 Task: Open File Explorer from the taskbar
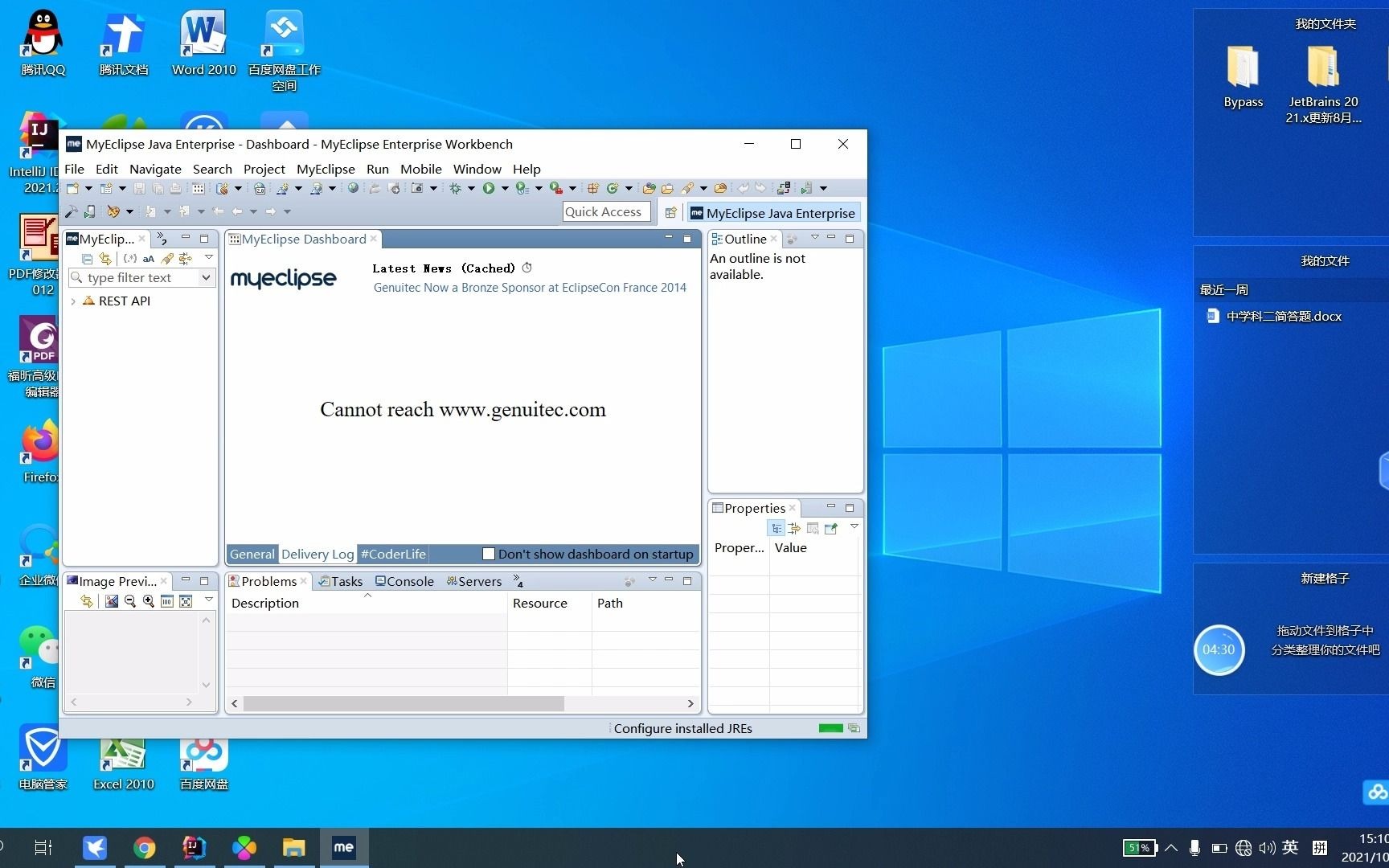tap(294, 847)
